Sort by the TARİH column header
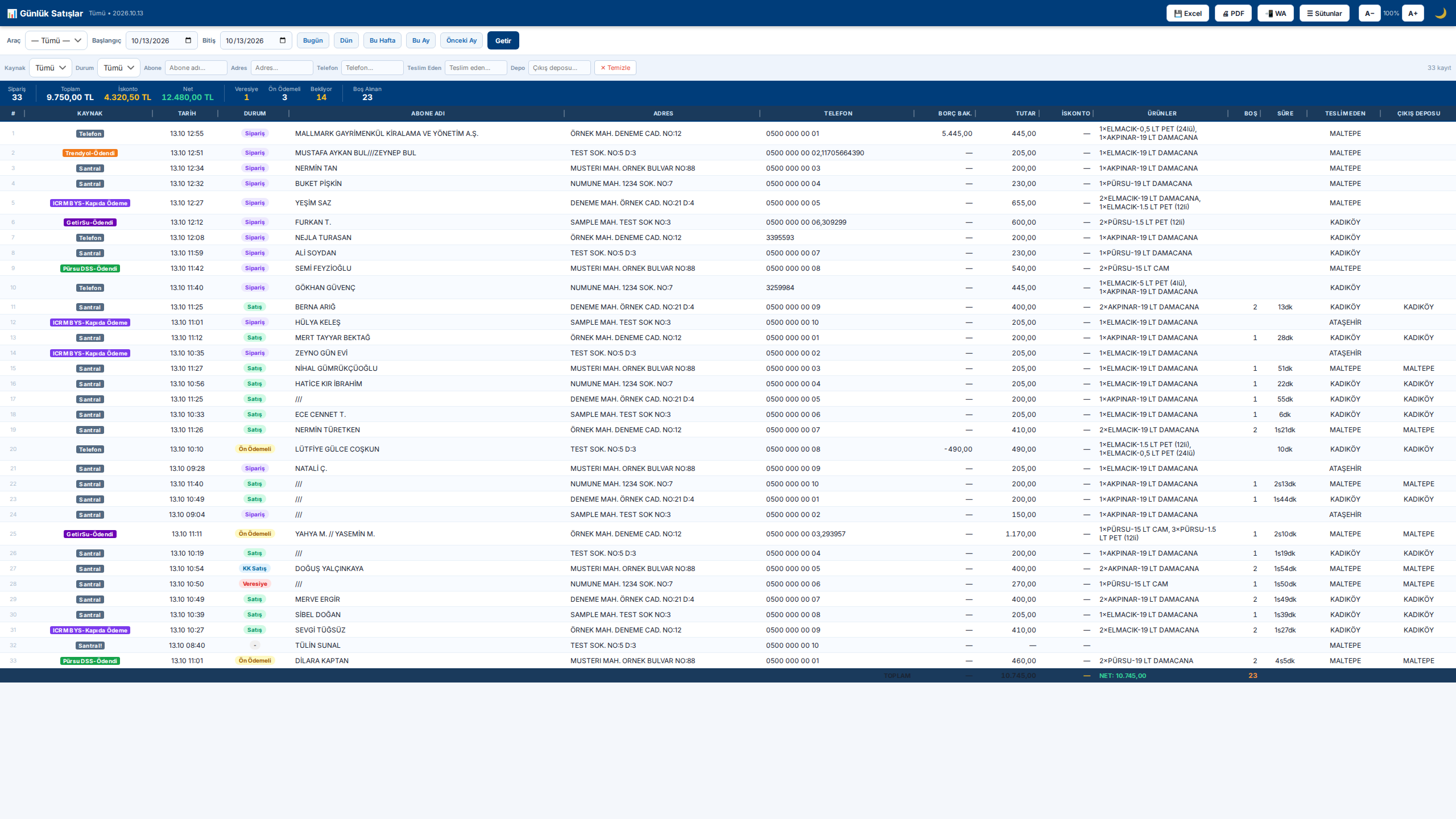This screenshot has height=819, width=1456. (187, 113)
